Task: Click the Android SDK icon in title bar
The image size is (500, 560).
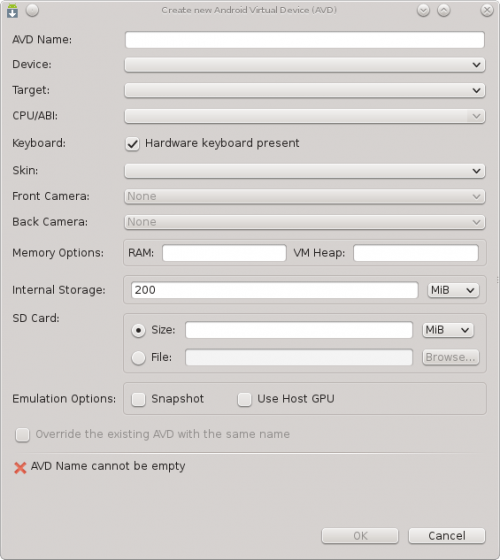Action: point(12,10)
